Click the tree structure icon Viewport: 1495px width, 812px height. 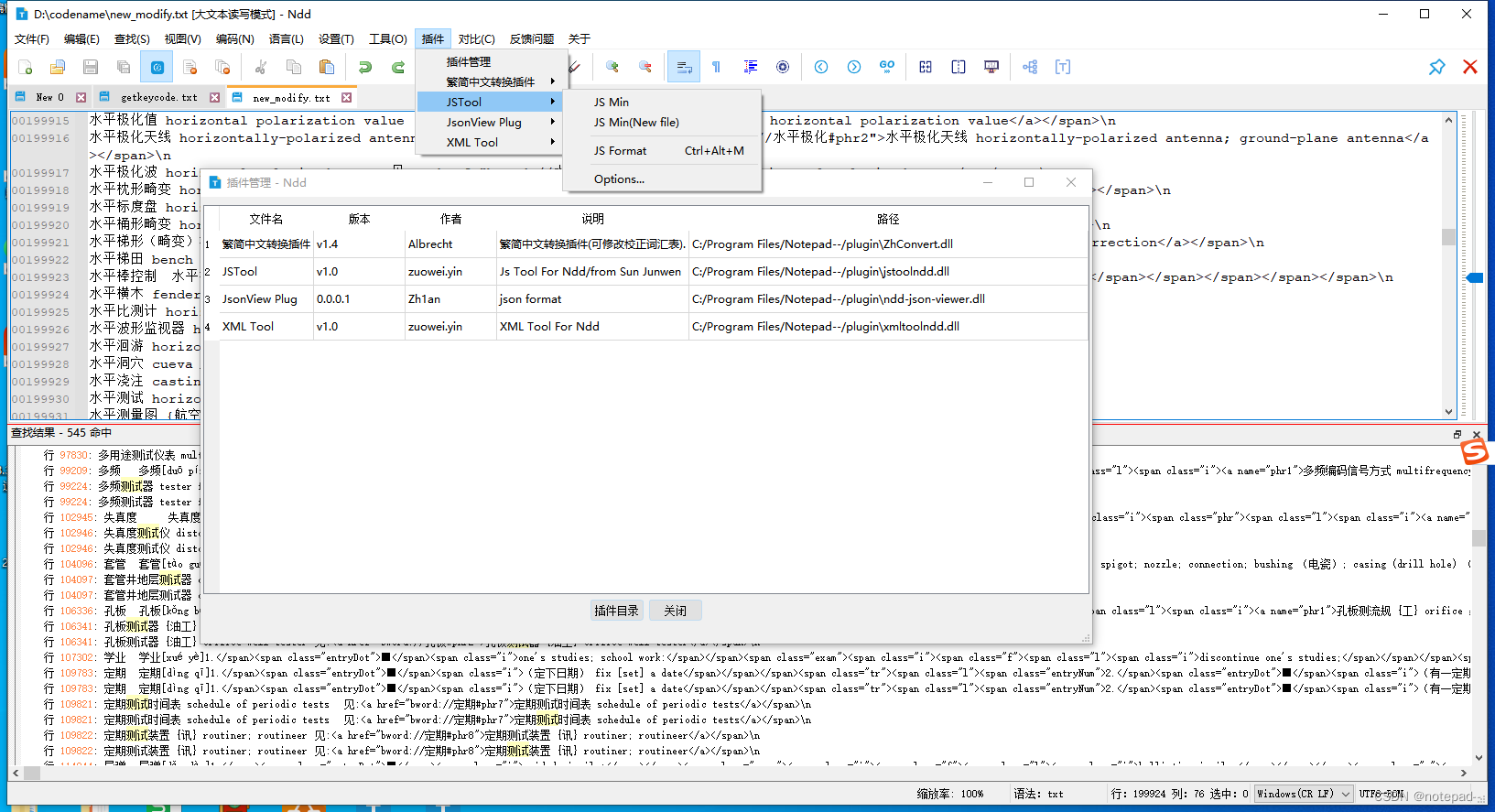(1030, 67)
